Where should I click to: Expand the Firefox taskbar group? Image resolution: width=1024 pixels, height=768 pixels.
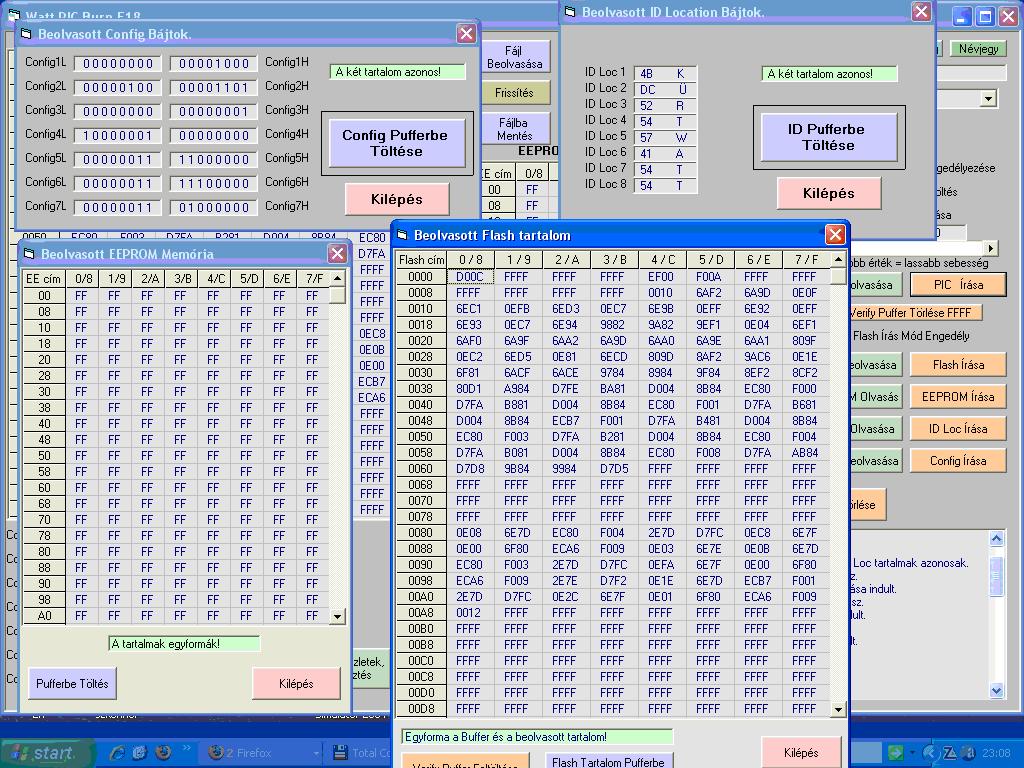coord(316,753)
